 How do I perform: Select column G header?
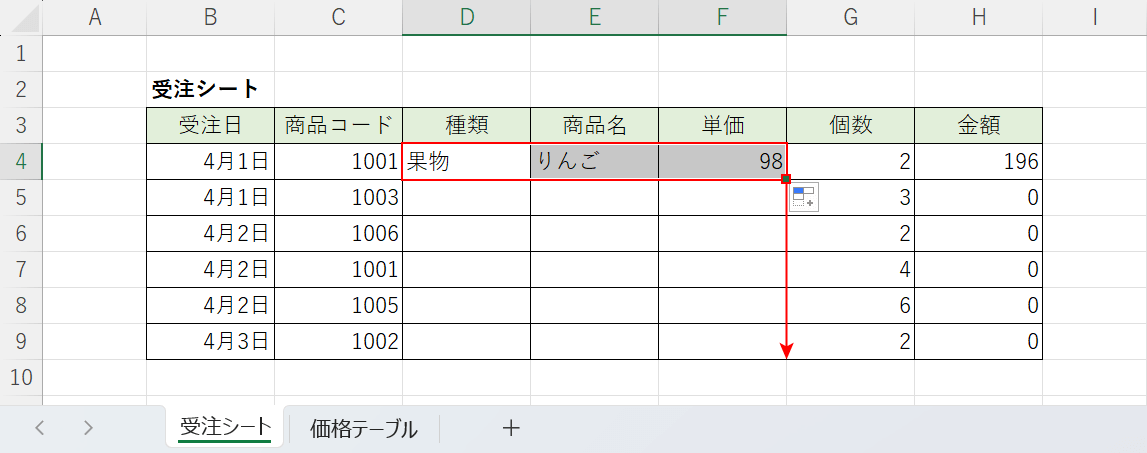(x=850, y=17)
